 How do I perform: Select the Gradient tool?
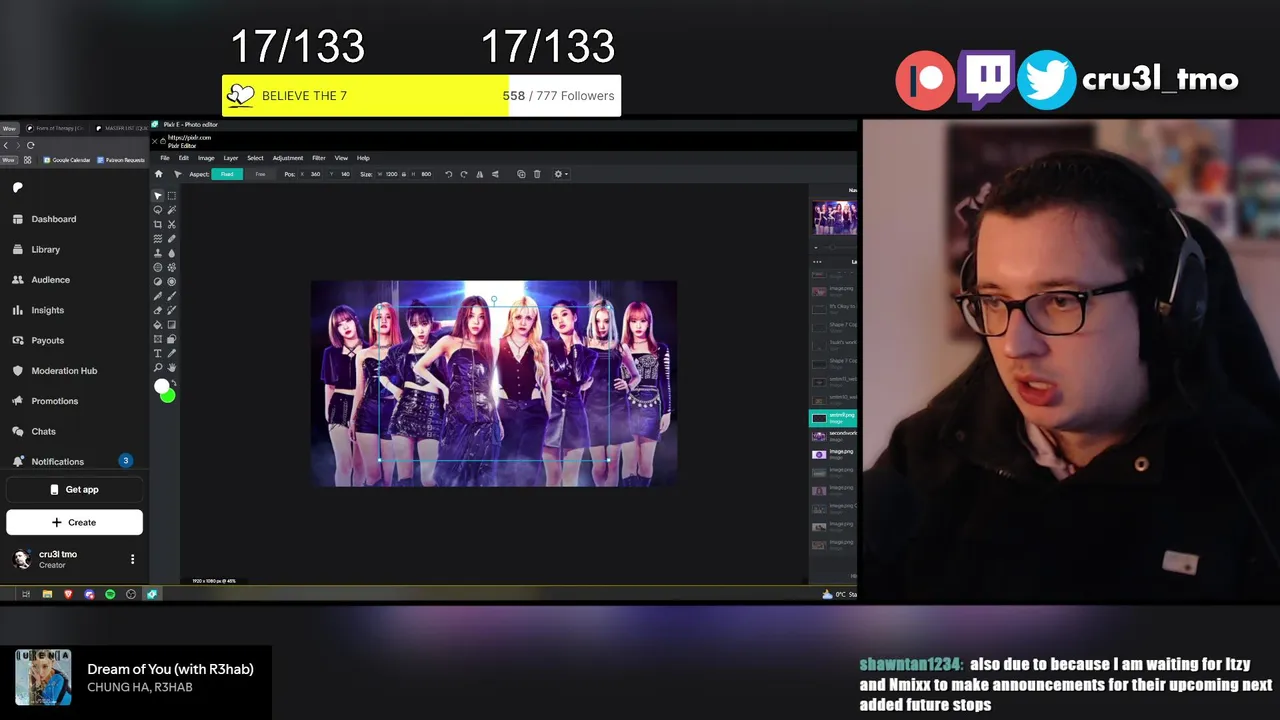click(172, 325)
